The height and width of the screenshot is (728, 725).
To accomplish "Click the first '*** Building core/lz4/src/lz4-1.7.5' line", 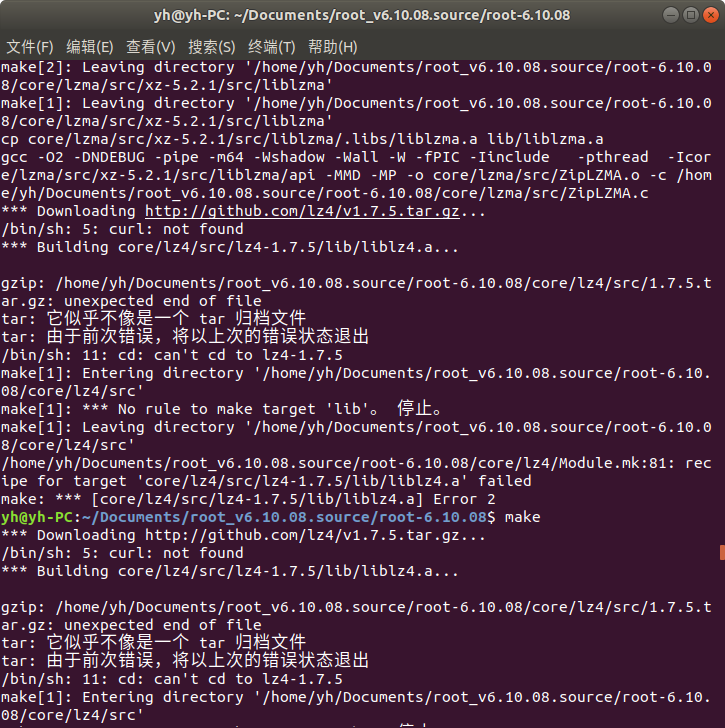I will 230,247.
